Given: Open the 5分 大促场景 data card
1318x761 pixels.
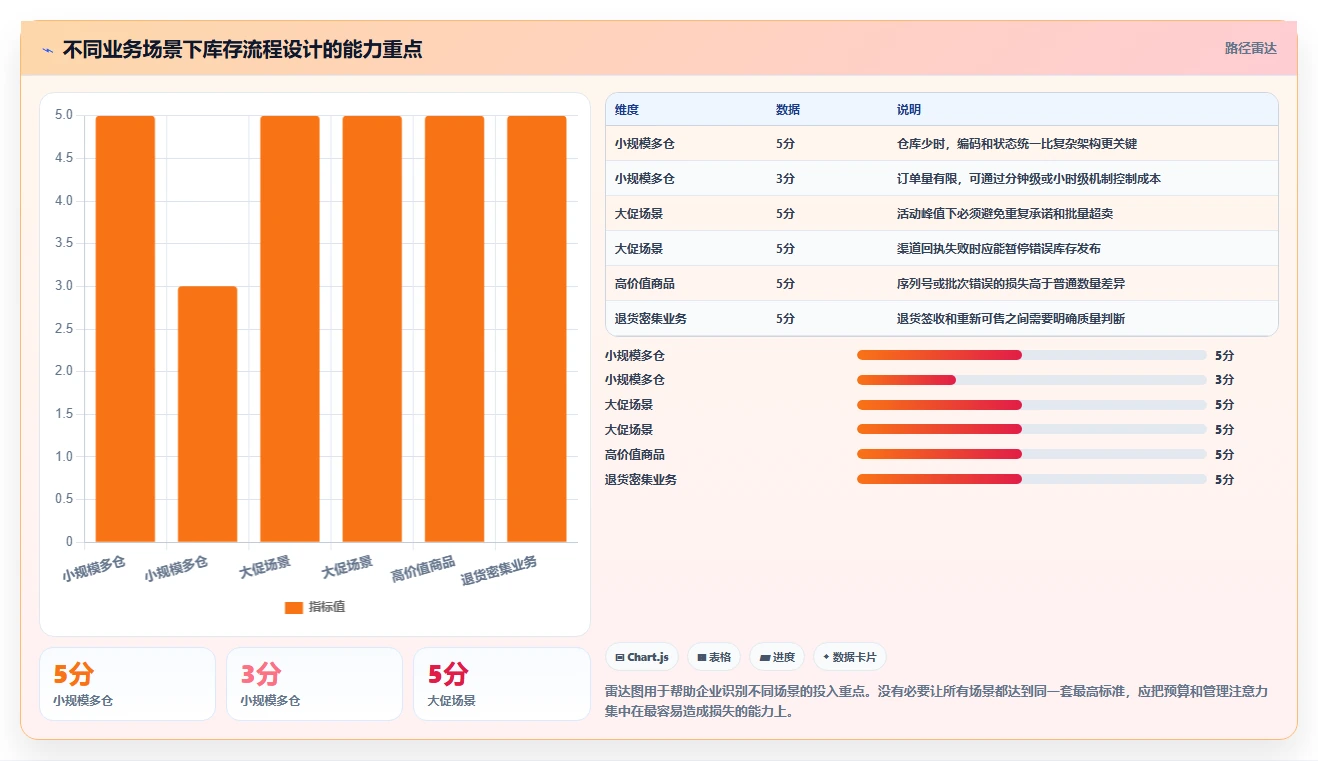Looking at the screenshot, I should (x=501, y=684).
